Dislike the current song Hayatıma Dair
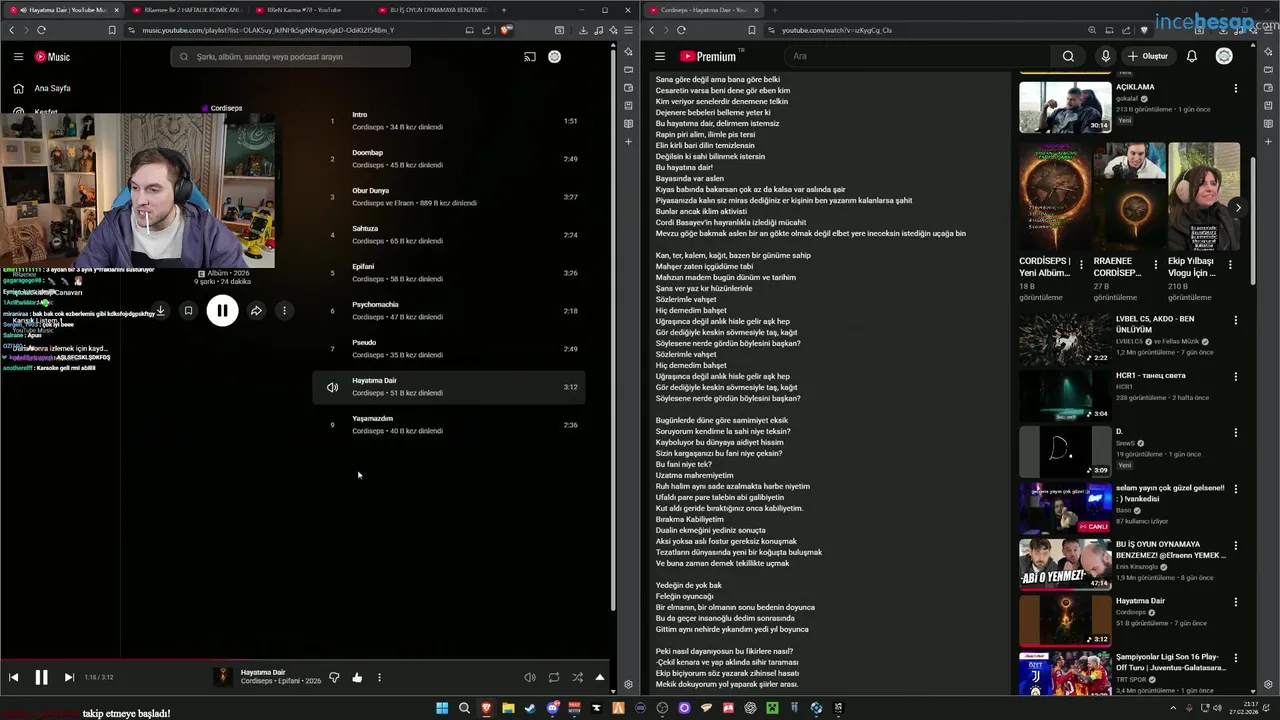This screenshot has height=720, width=1280. [334, 677]
